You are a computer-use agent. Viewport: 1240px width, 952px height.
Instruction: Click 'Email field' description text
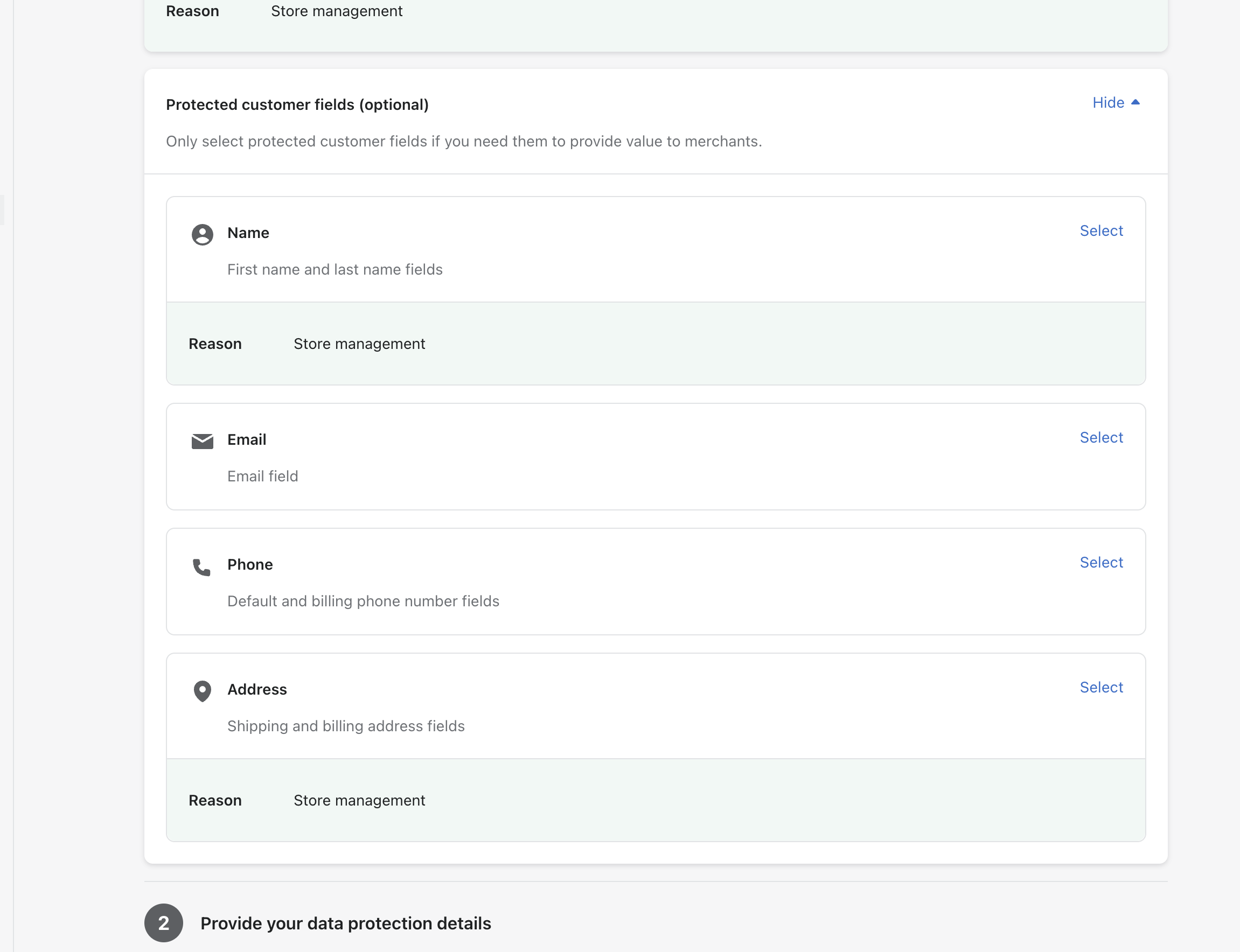click(262, 476)
